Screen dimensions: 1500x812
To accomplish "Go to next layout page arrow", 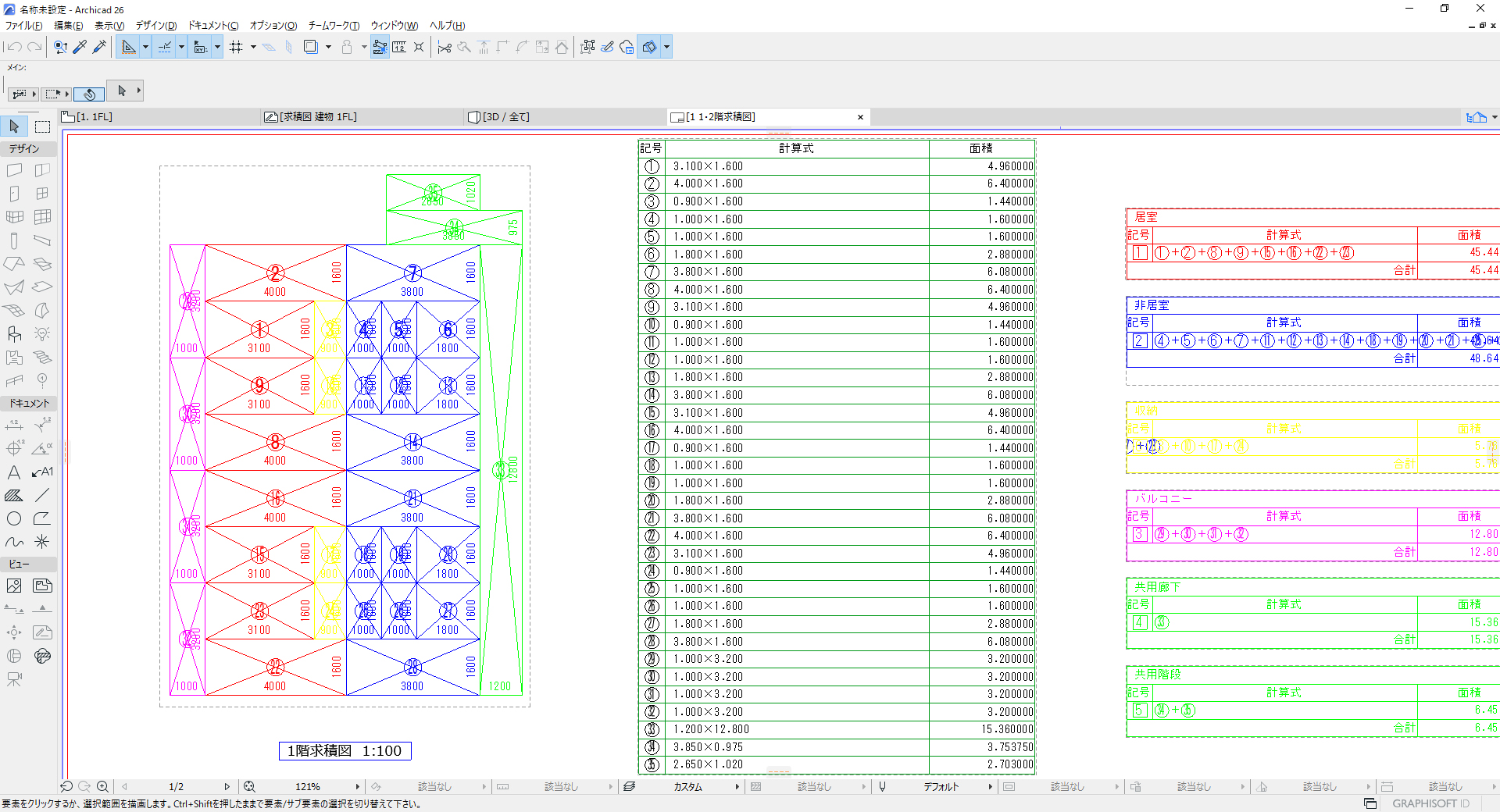I will (227, 787).
